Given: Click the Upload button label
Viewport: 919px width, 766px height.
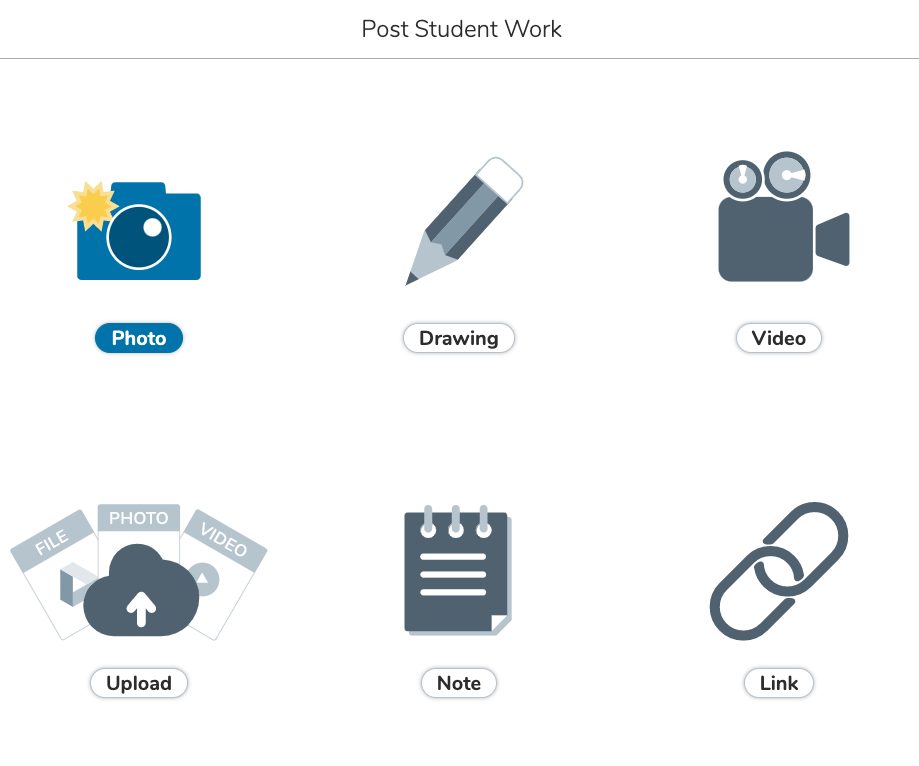Looking at the screenshot, I should (x=139, y=683).
